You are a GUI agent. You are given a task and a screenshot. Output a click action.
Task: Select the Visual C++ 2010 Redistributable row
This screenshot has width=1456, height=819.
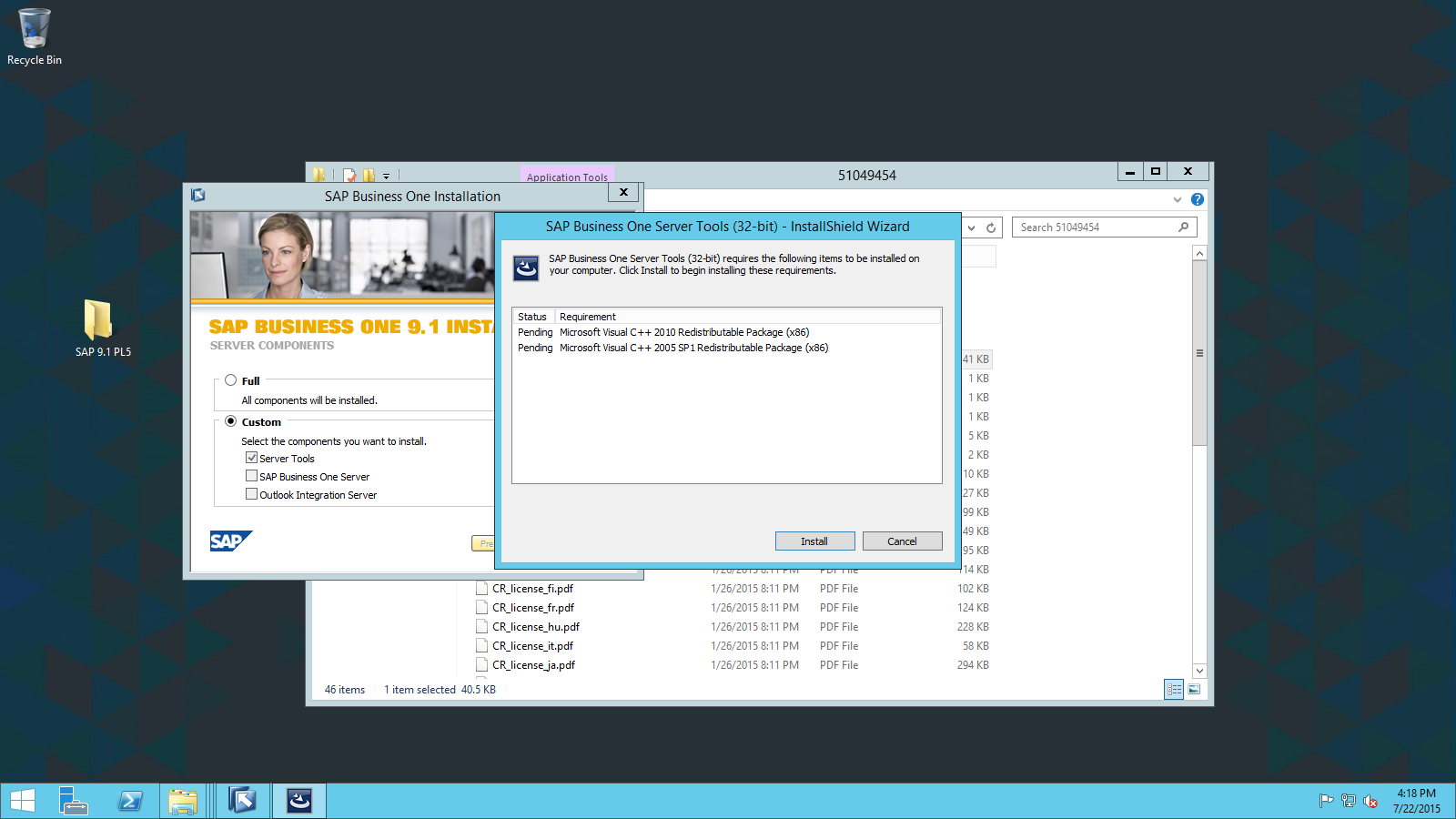[726, 332]
